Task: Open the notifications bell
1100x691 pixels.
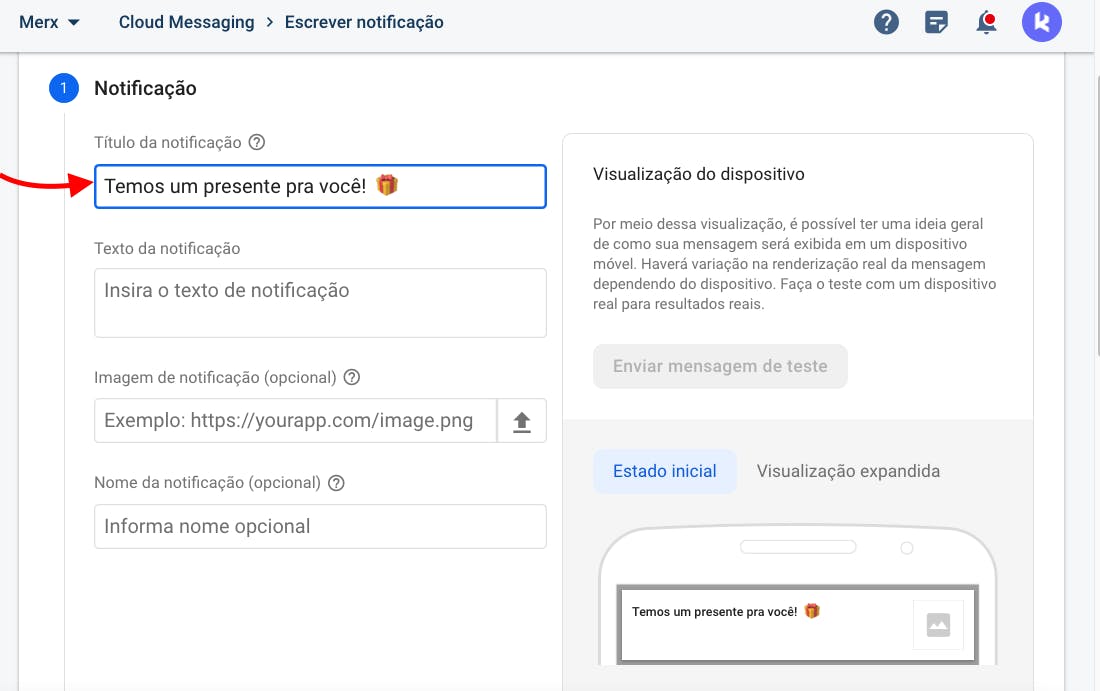Action: pyautogui.click(x=987, y=22)
